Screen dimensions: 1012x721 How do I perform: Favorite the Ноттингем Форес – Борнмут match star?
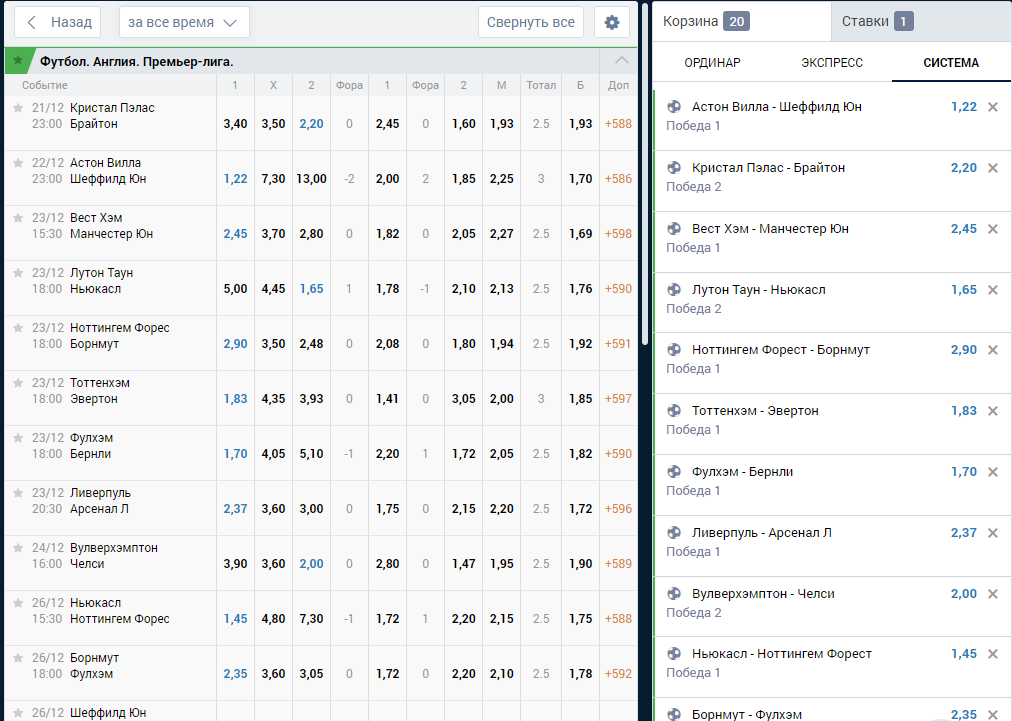18,327
